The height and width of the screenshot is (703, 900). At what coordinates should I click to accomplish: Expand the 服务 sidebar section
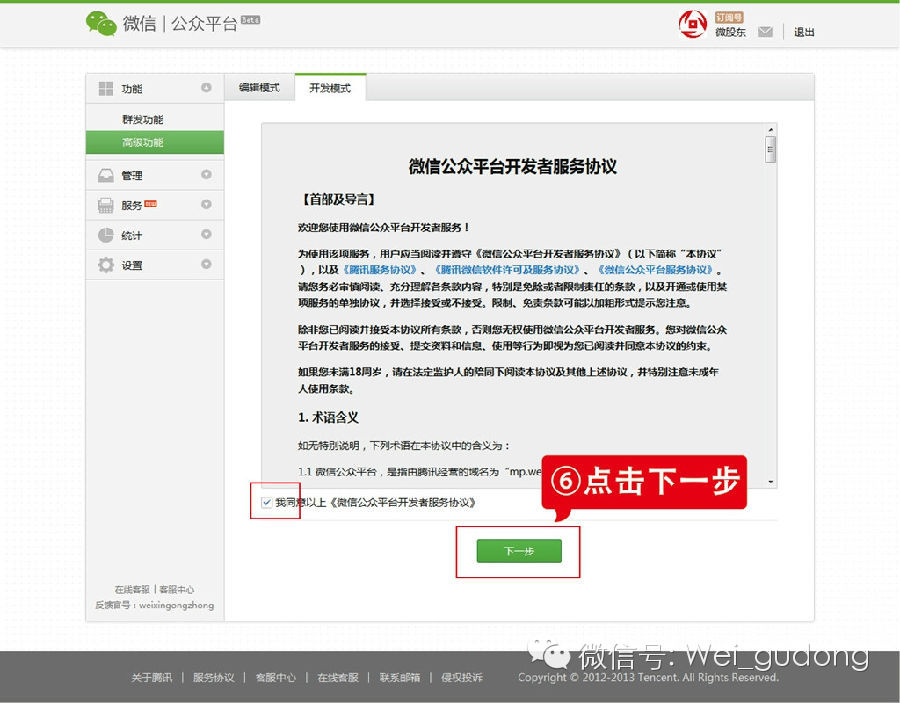tap(206, 204)
